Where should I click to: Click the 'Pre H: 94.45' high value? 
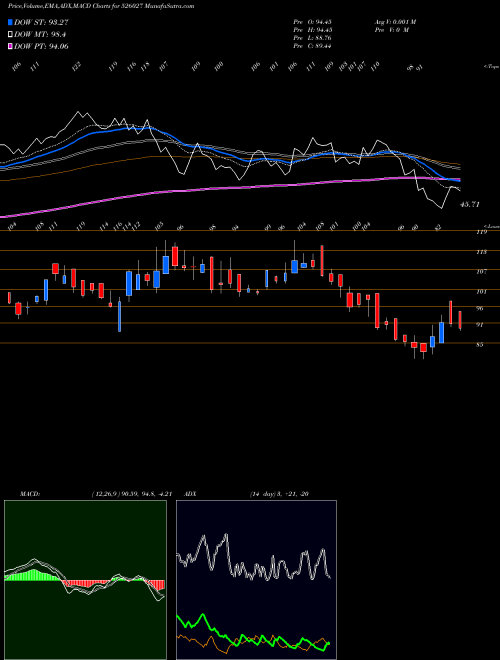[312, 30]
